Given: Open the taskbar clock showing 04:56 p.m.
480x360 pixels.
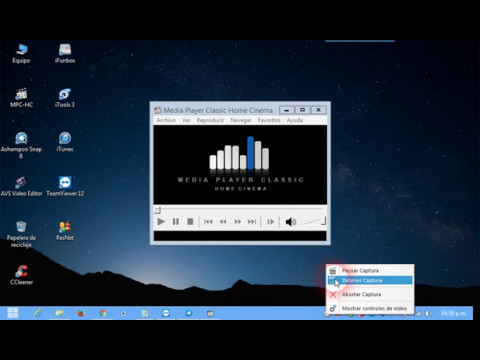Looking at the screenshot, I should pyautogui.click(x=454, y=313).
